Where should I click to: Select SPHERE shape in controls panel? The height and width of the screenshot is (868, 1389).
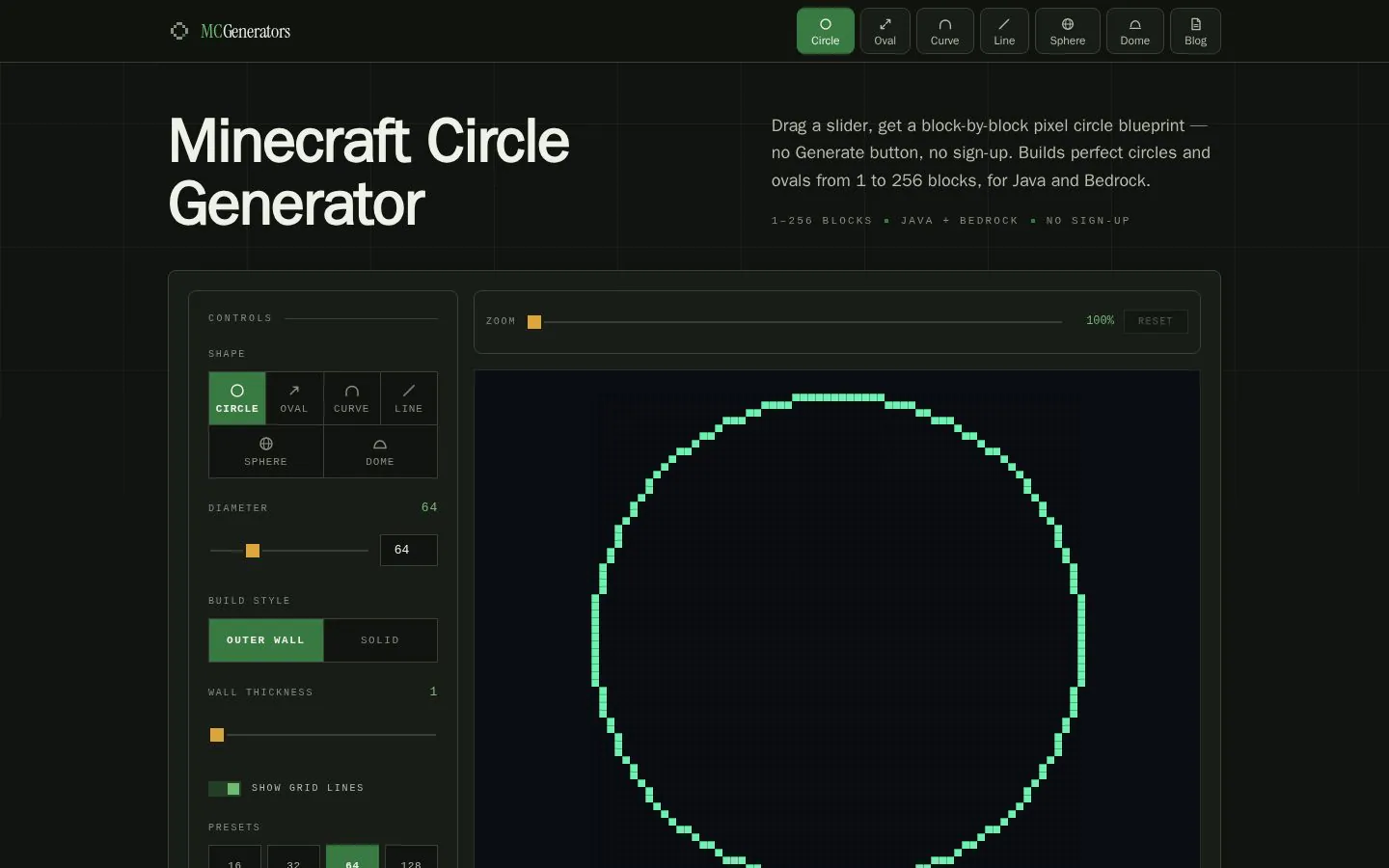click(x=266, y=451)
